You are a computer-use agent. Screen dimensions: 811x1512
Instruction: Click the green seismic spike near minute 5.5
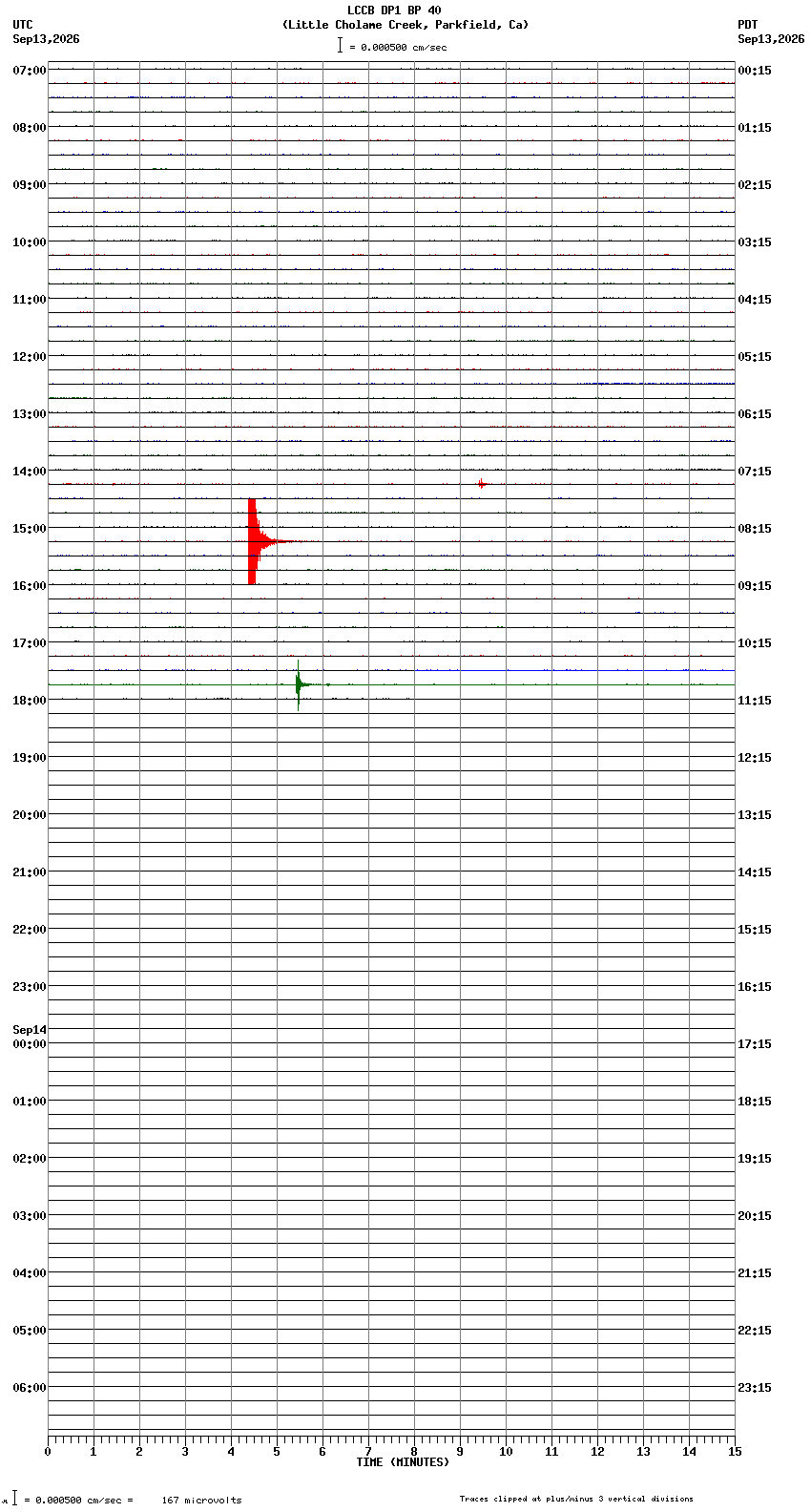(x=299, y=684)
